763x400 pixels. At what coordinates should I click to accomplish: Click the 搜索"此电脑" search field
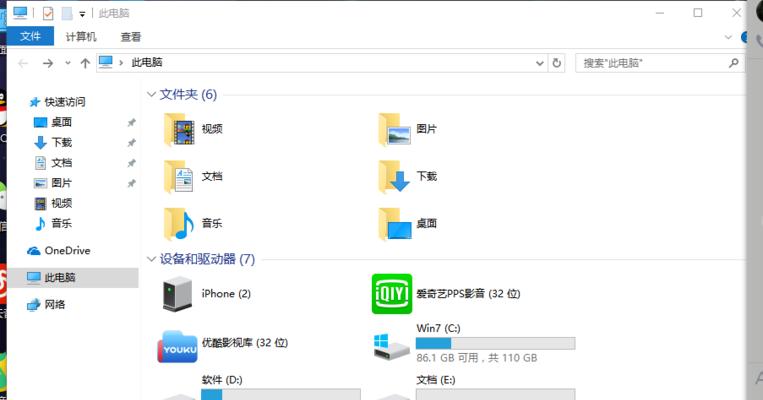point(659,63)
